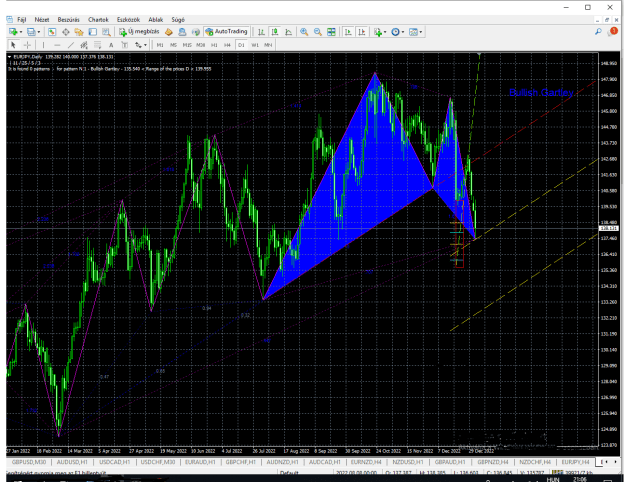Tile chart windows
Screen dimensions: 625x482
tap(331, 32)
